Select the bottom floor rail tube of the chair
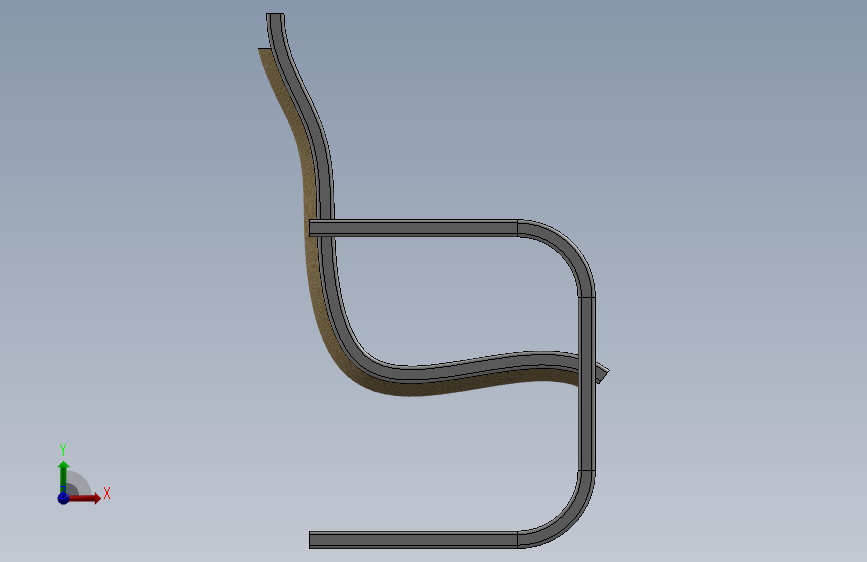The image size is (867, 562). pos(414,540)
